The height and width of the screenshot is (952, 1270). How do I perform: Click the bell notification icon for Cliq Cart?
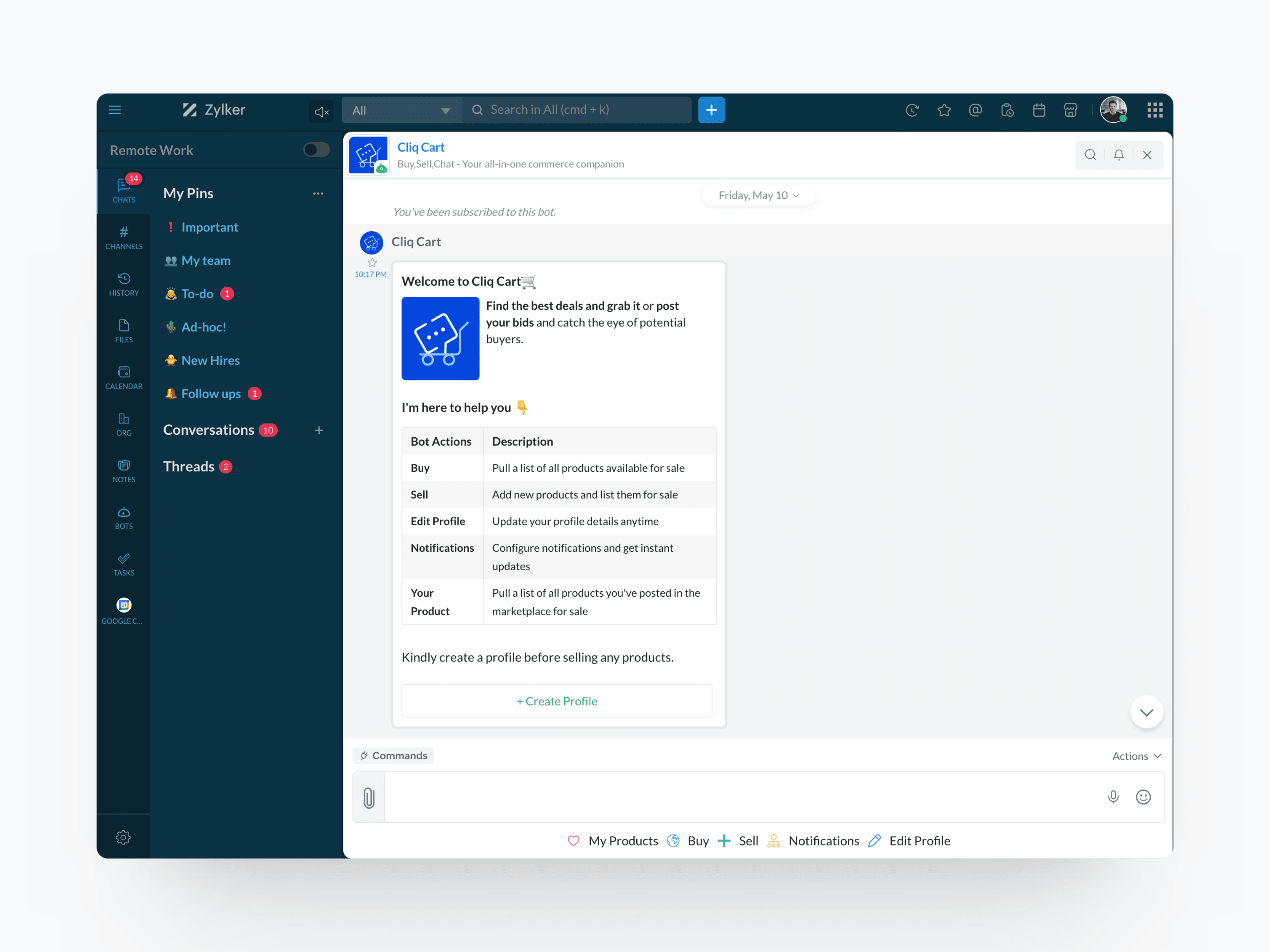click(x=1119, y=155)
